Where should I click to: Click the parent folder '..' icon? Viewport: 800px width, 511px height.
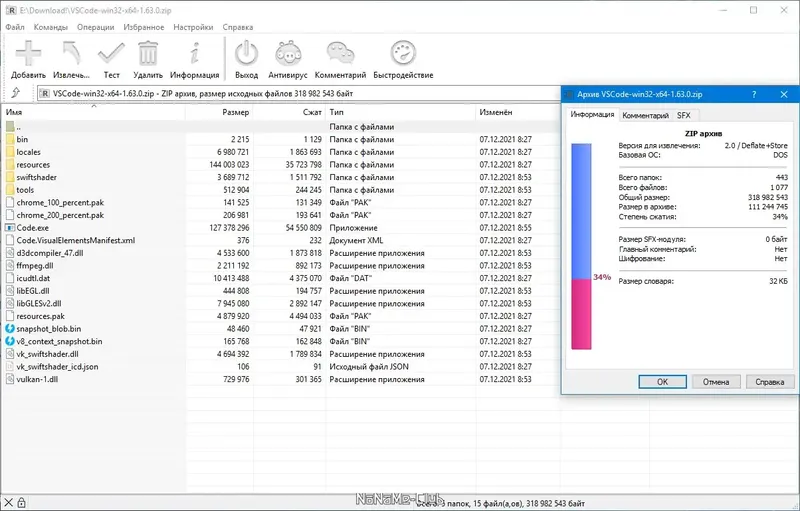click(10, 126)
